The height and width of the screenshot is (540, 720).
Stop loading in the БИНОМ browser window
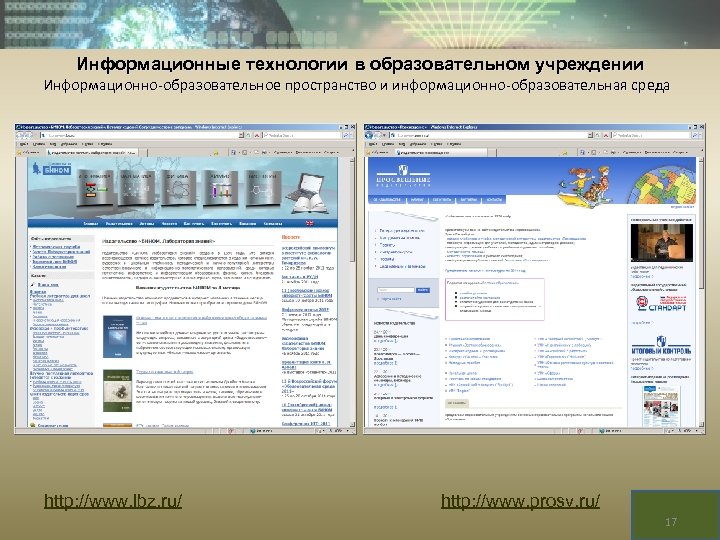(x=257, y=135)
